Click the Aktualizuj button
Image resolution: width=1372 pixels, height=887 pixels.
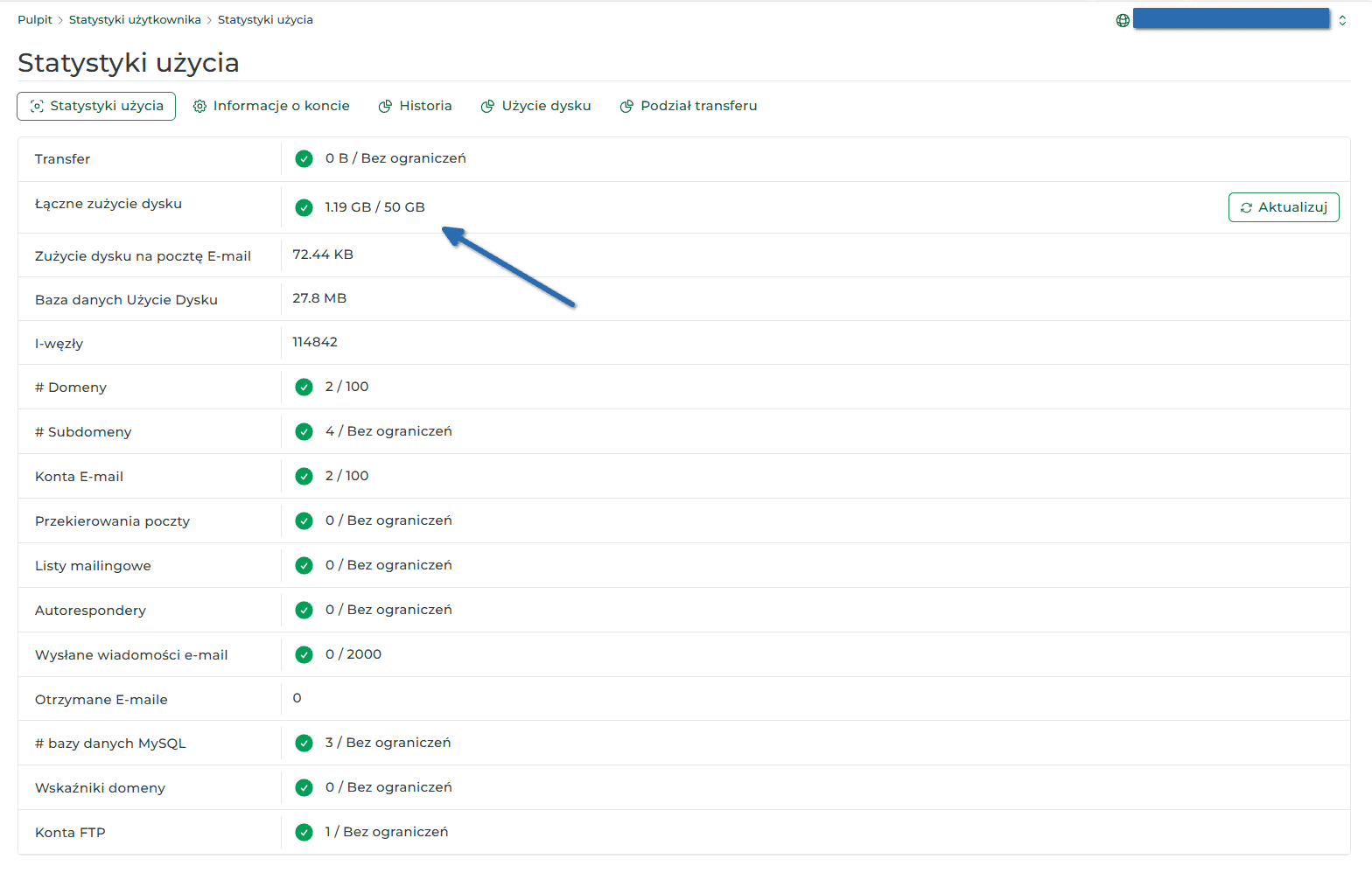click(1284, 207)
